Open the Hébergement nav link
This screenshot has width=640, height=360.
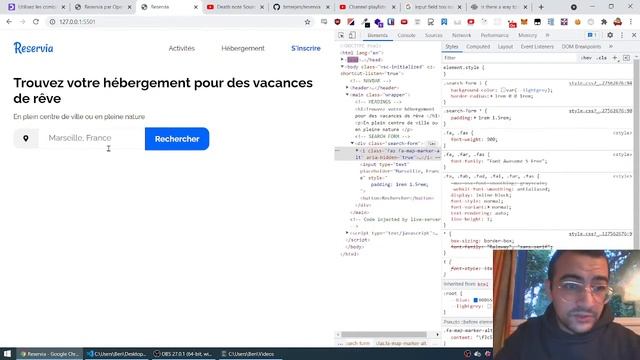243,48
